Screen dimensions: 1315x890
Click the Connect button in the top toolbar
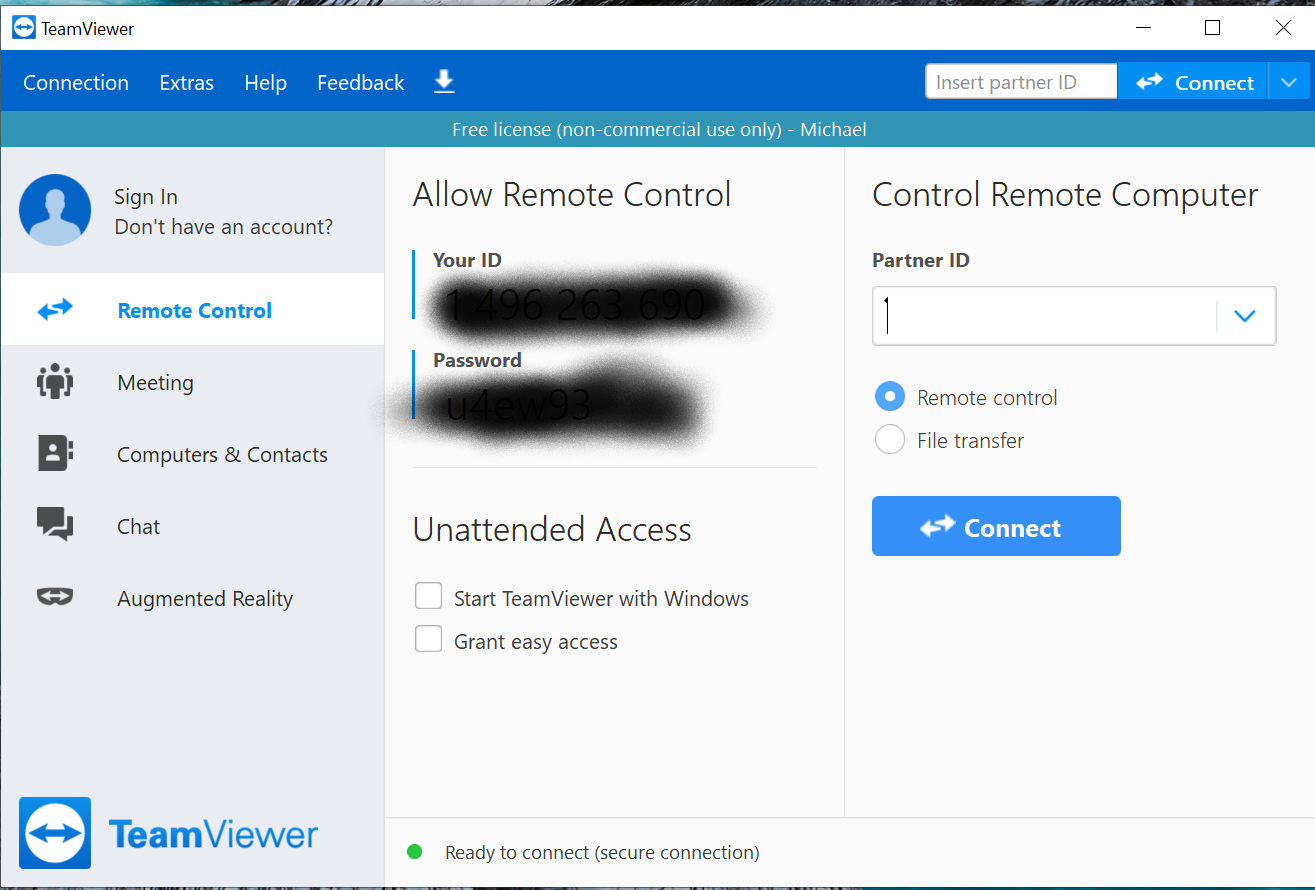coord(1193,82)
